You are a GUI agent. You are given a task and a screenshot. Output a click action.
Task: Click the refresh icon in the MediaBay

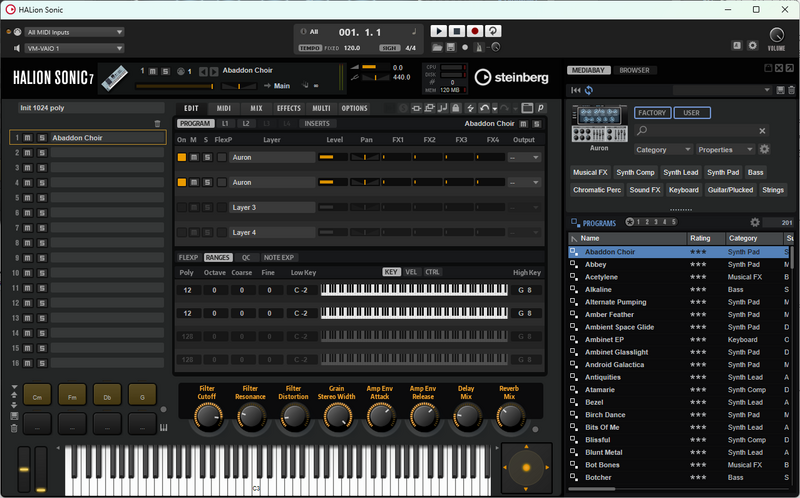589,90
